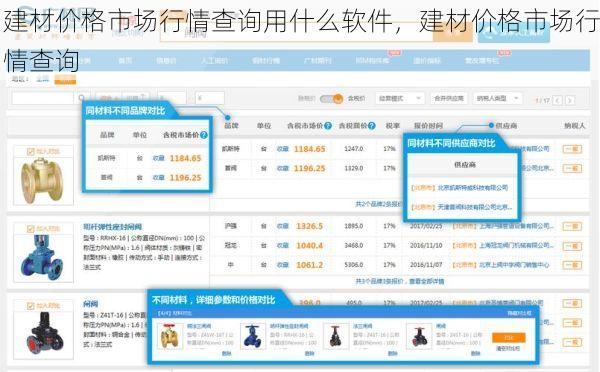600x372 pixels.
Task: Click third valve thumbnail in comparison bar
Action: [336, 336]
